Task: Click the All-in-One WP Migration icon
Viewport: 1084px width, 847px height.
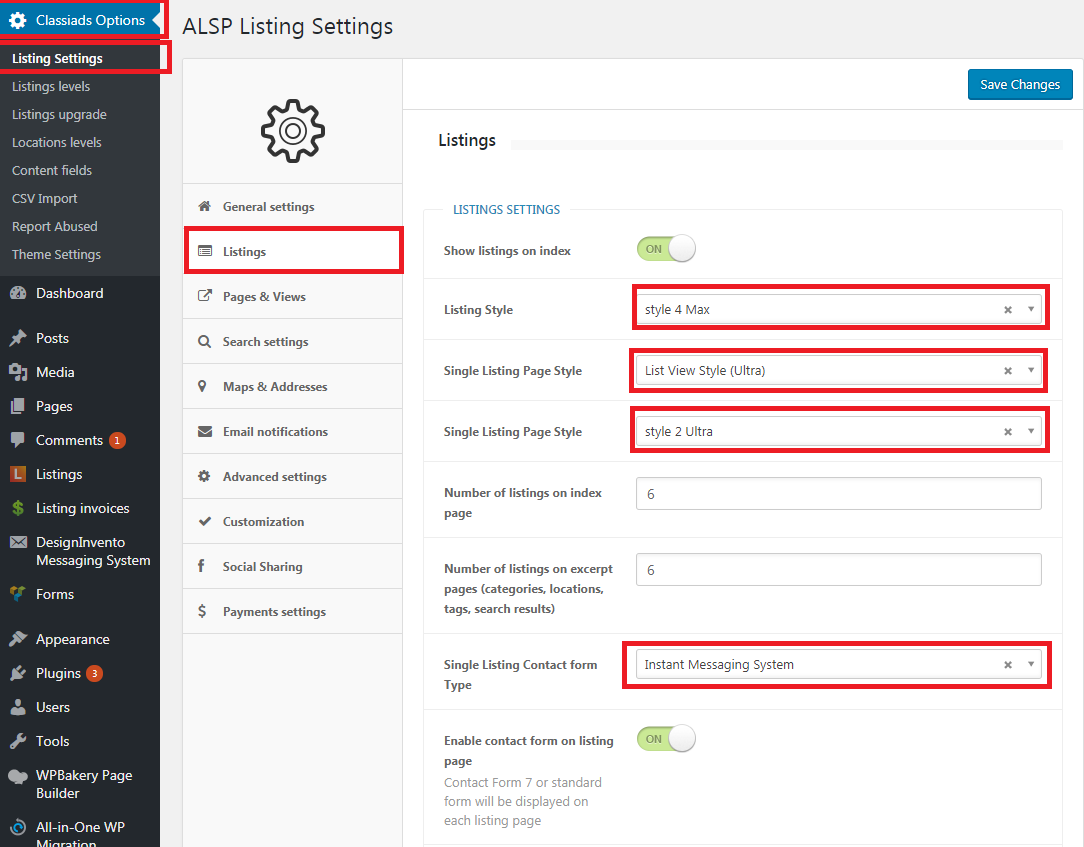Action: point(18,828)
